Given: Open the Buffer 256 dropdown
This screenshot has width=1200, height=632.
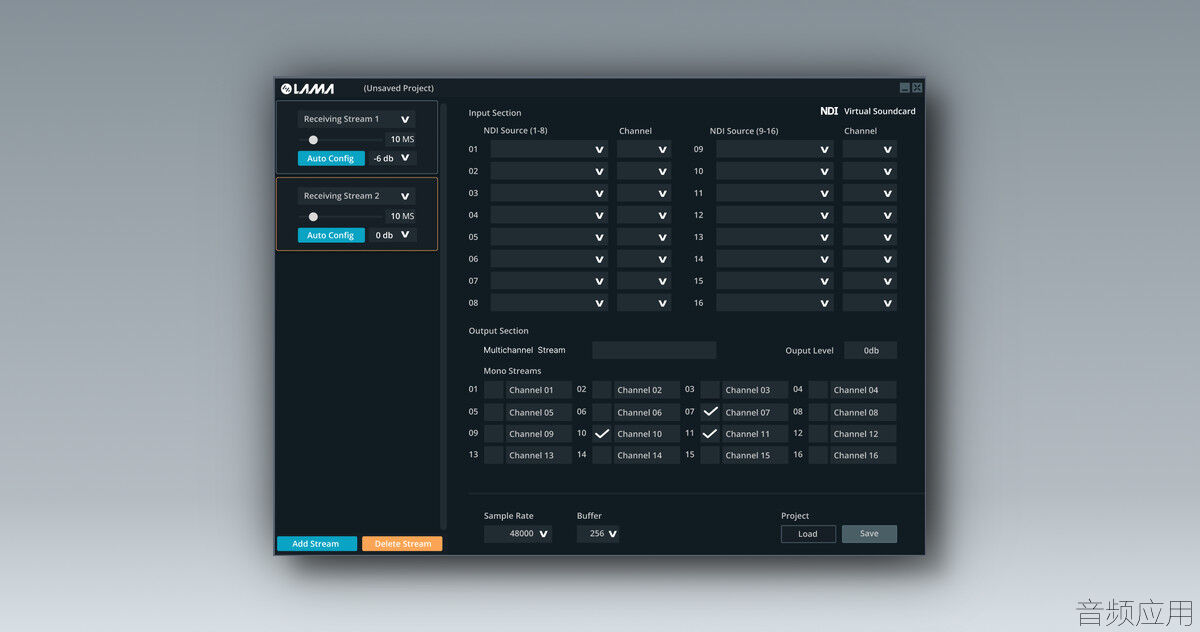Looking at the screenshot, I should [598, 534].
